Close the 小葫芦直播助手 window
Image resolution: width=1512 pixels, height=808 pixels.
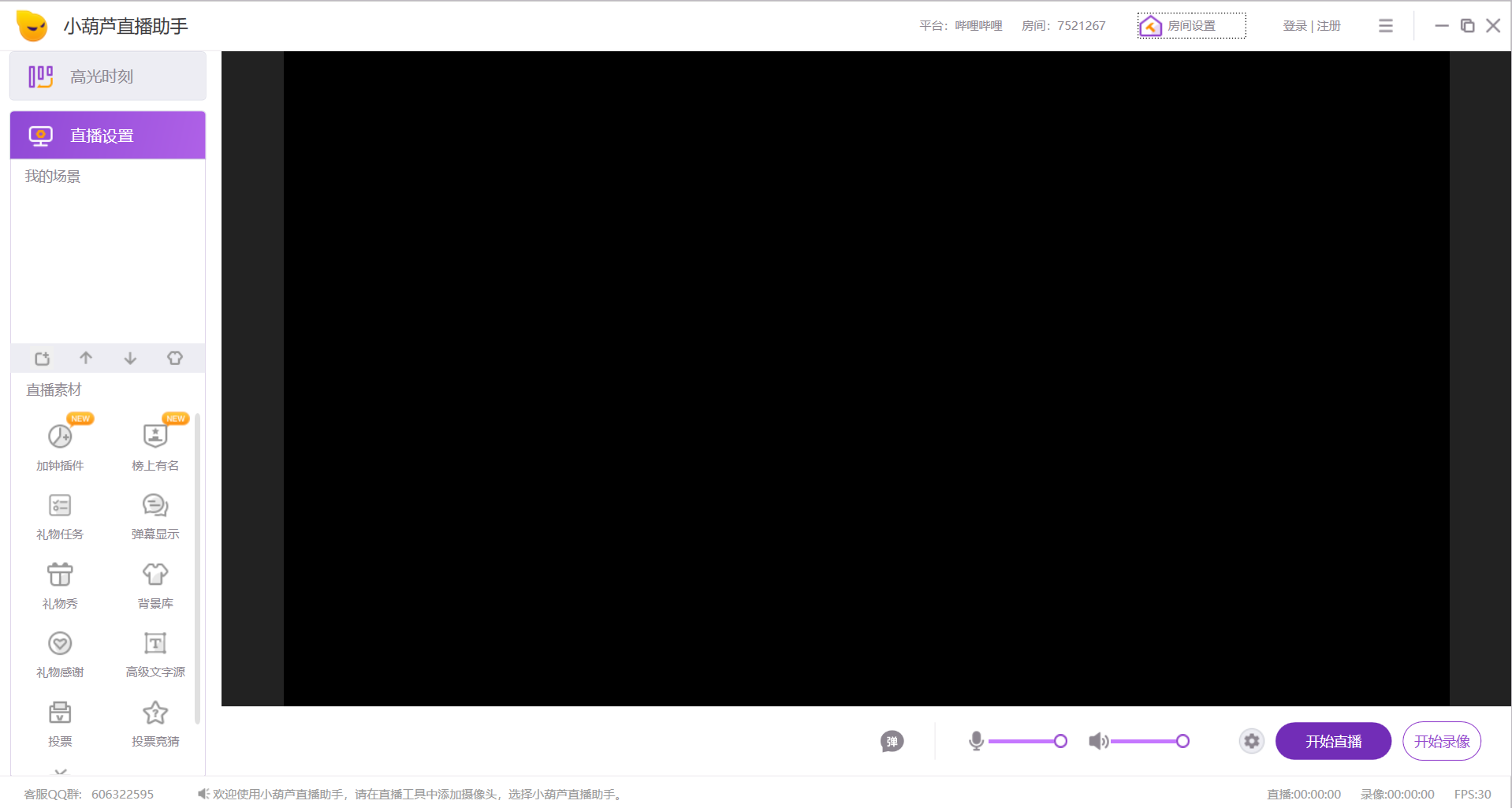pos(1493,26)
